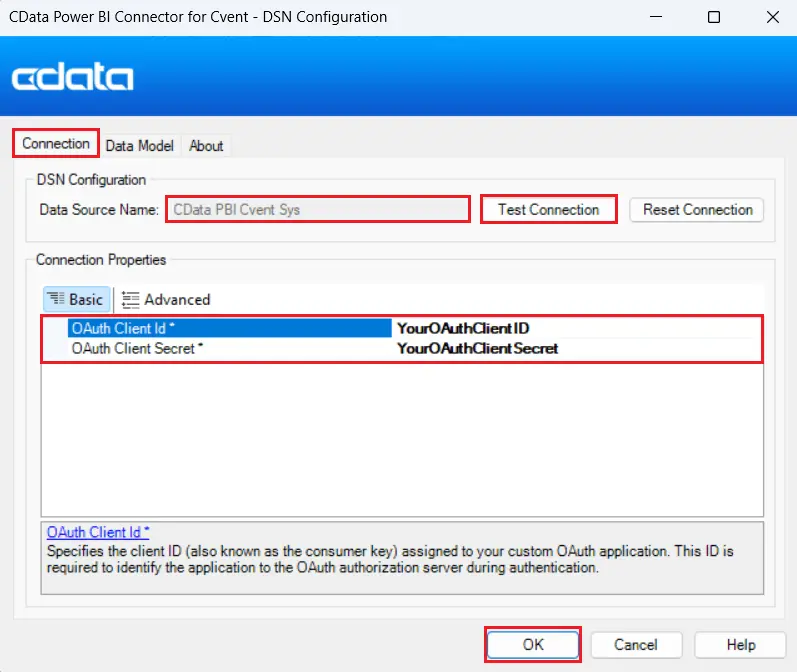Maximize the DSN Configuration window
Screen dimensions: 797x672
(714, 17)
